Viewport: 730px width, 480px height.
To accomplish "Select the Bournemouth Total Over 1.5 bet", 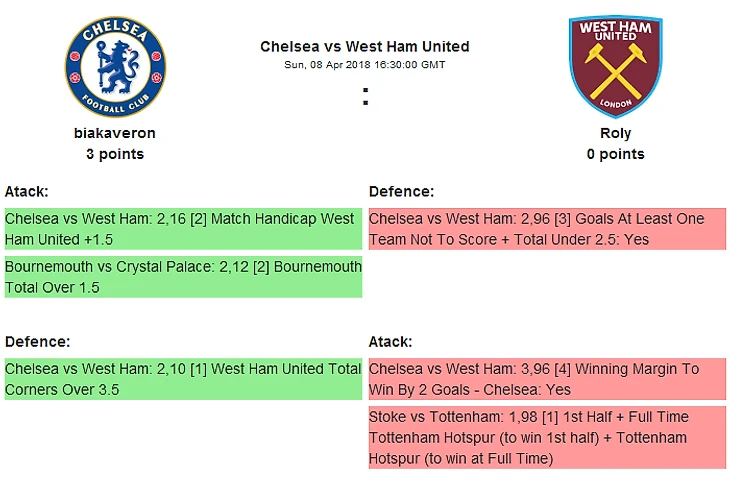I will click(x=183, y=277).
